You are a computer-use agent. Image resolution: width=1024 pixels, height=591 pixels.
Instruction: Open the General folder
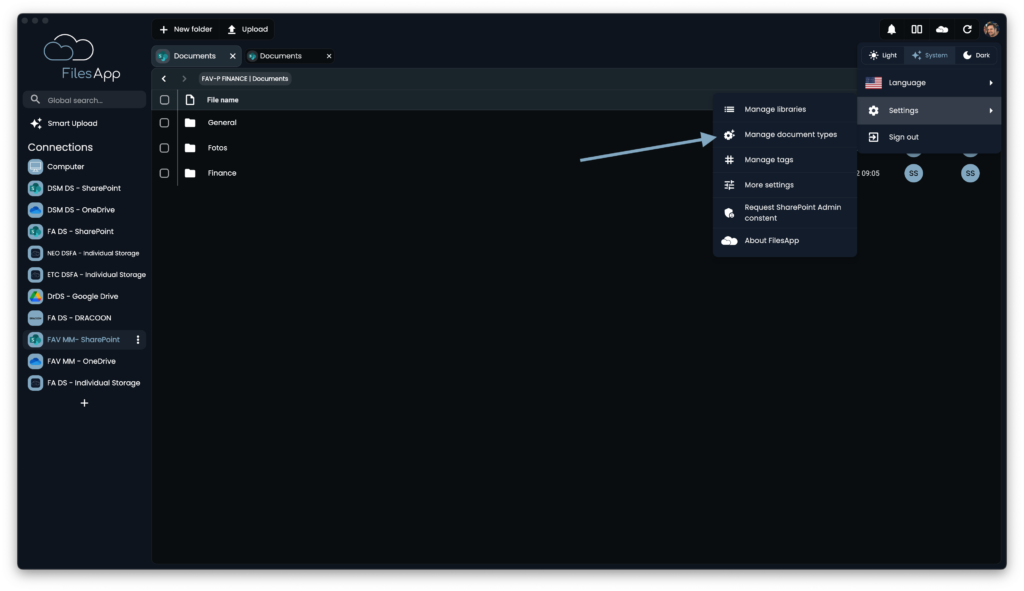pos(222,123)
